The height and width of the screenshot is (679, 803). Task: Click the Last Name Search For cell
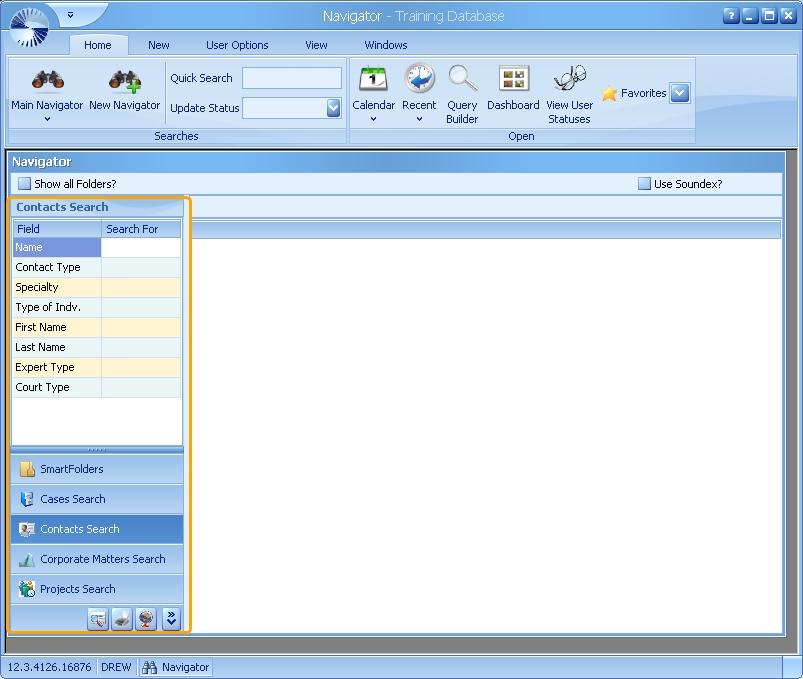[141, 347]
